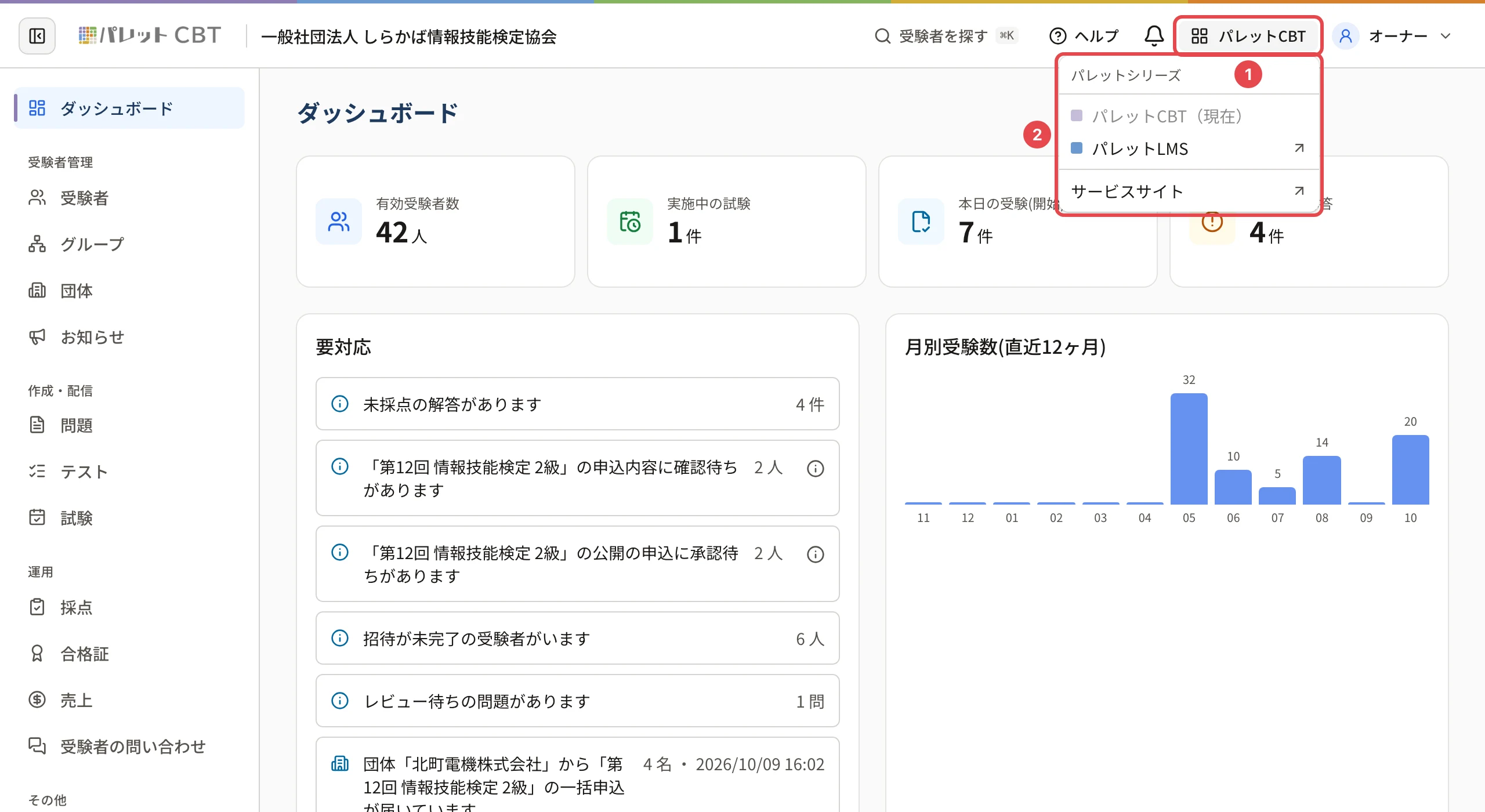Open 売上 in the sidebar

(x=130, y=700)
